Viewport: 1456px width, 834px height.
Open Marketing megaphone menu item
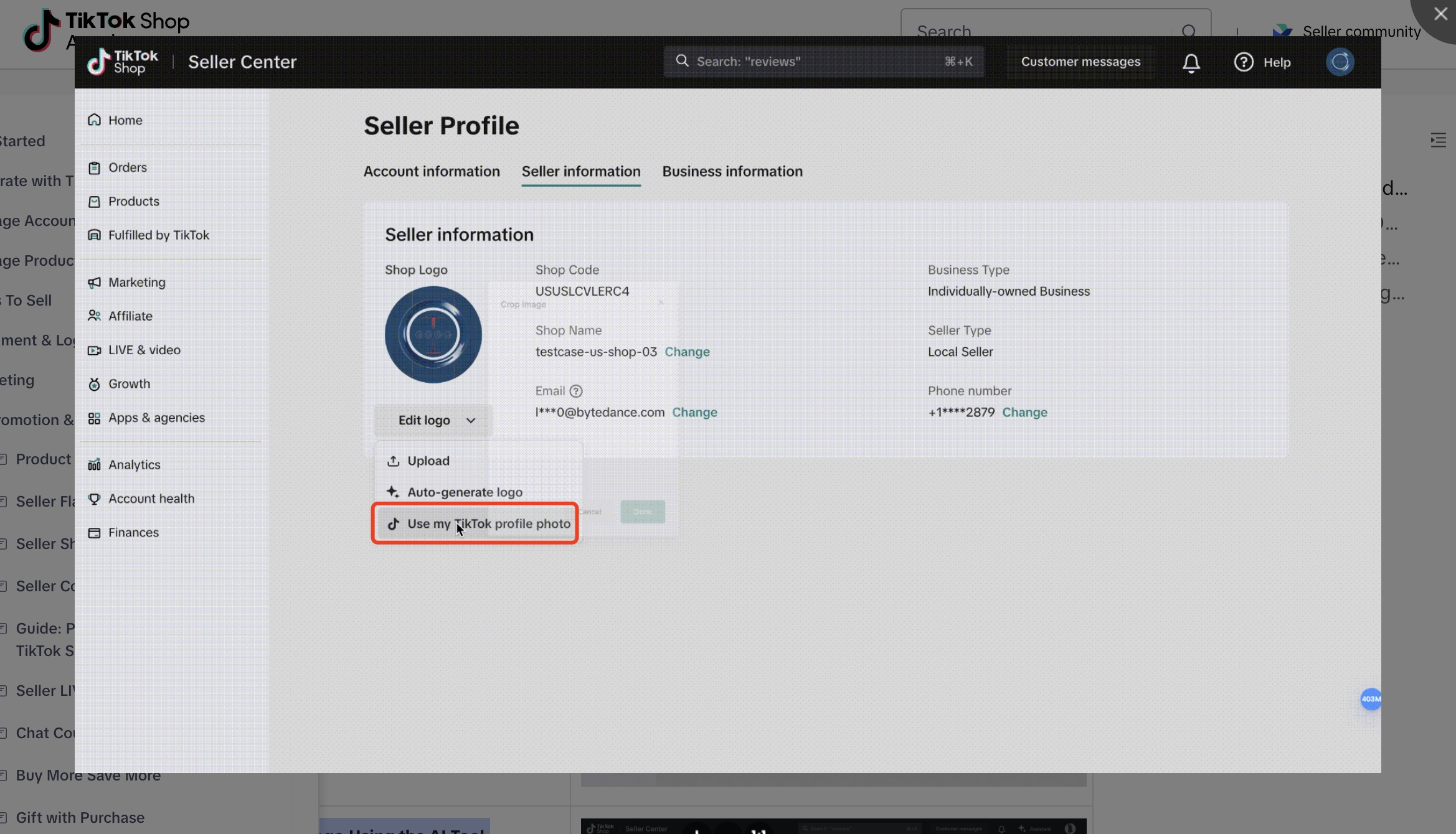[x=136, y=282]
